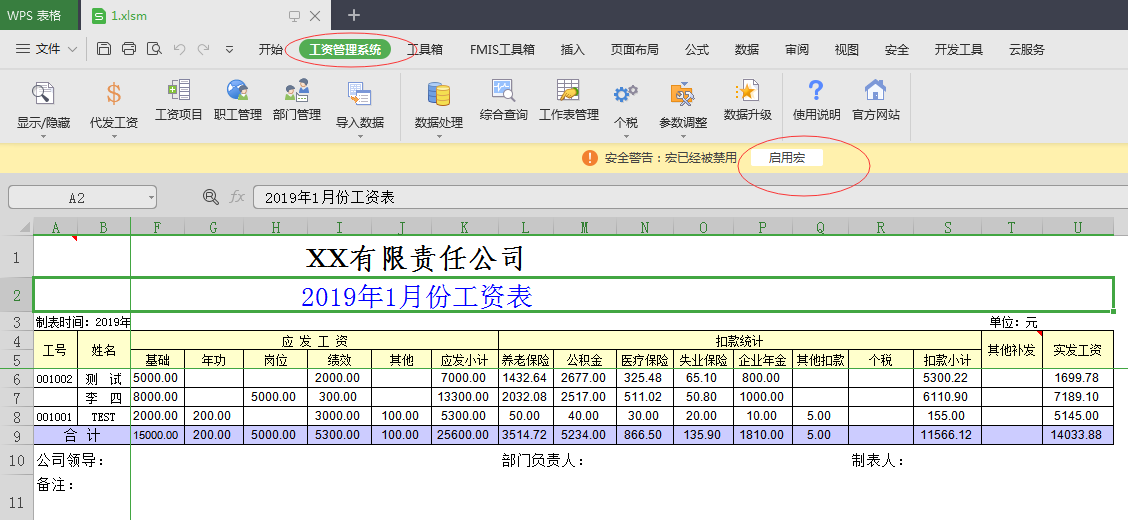This screenshot has width=1128, height=520.
Task: Click the 代发工资 dollar sign icon
Action: (x=114, y=94)
